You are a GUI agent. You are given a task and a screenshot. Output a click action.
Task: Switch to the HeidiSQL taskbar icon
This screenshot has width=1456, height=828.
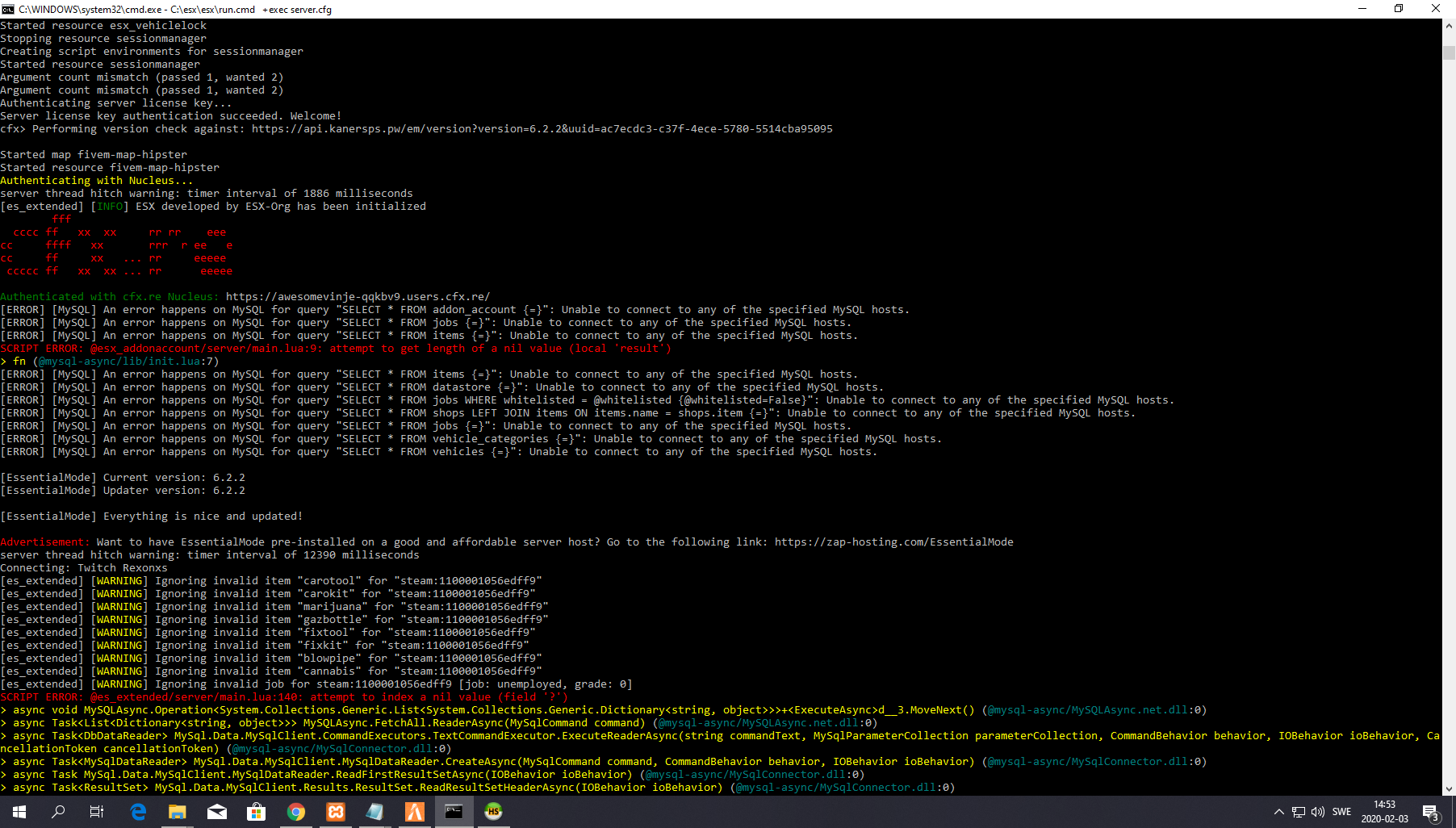pyautogui.click(x=493, y=812)
